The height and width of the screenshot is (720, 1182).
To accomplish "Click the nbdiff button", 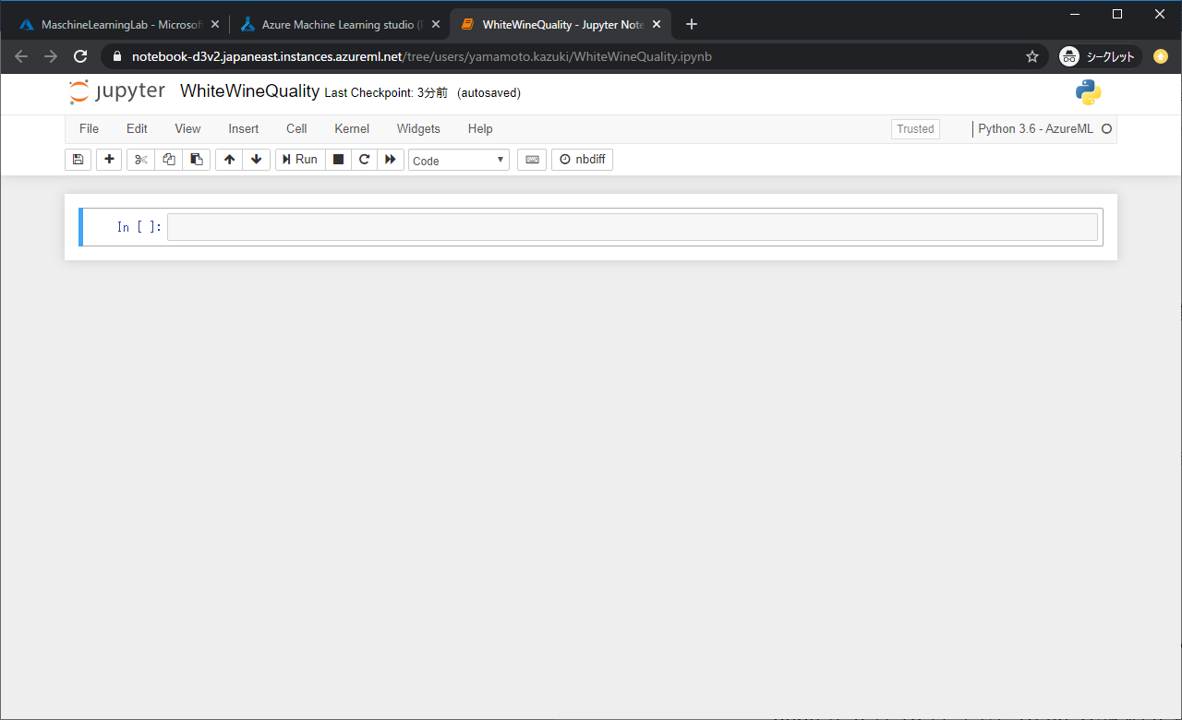I will [x=582, y=160].
